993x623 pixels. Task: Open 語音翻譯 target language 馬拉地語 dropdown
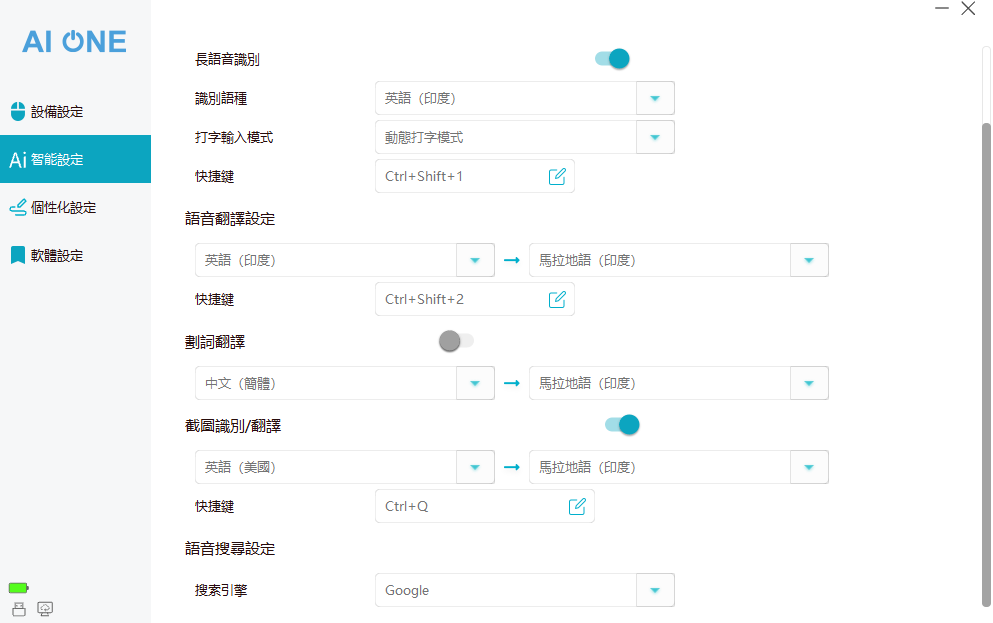point(809,260)
